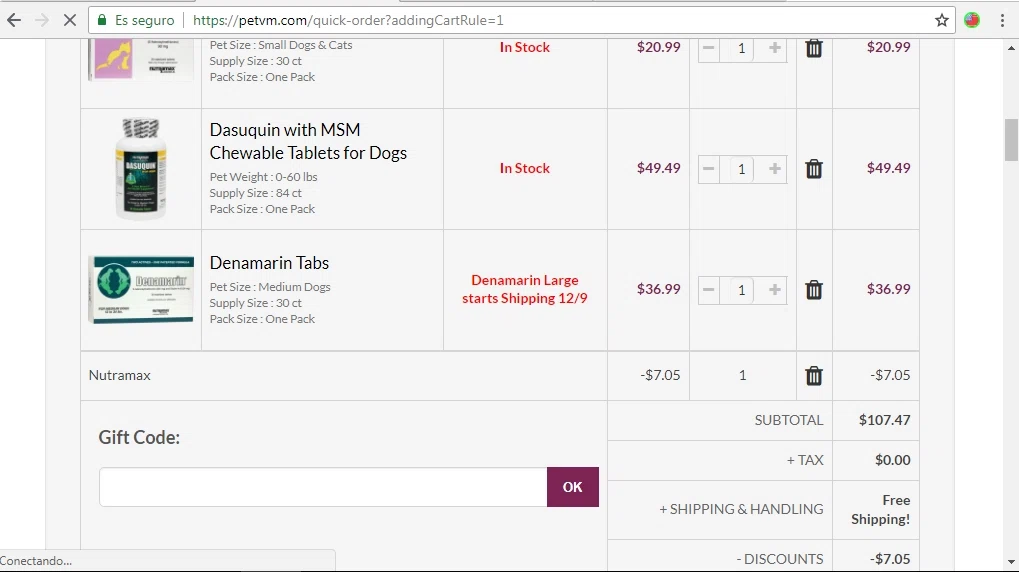Remove Denamarin Tabs from cart

814,290
